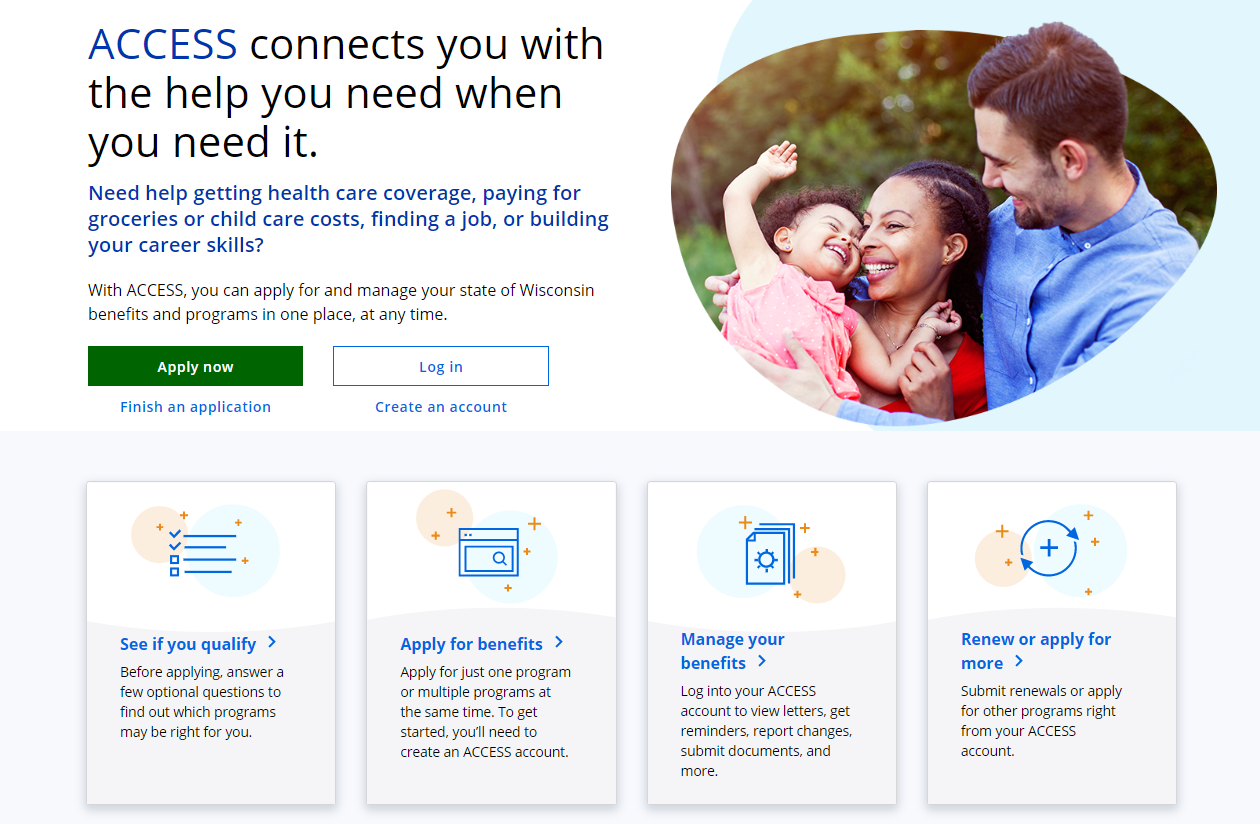Open the See if you qualify heading link
Viewport: 1260px width, 824px height.
[188, 644]
